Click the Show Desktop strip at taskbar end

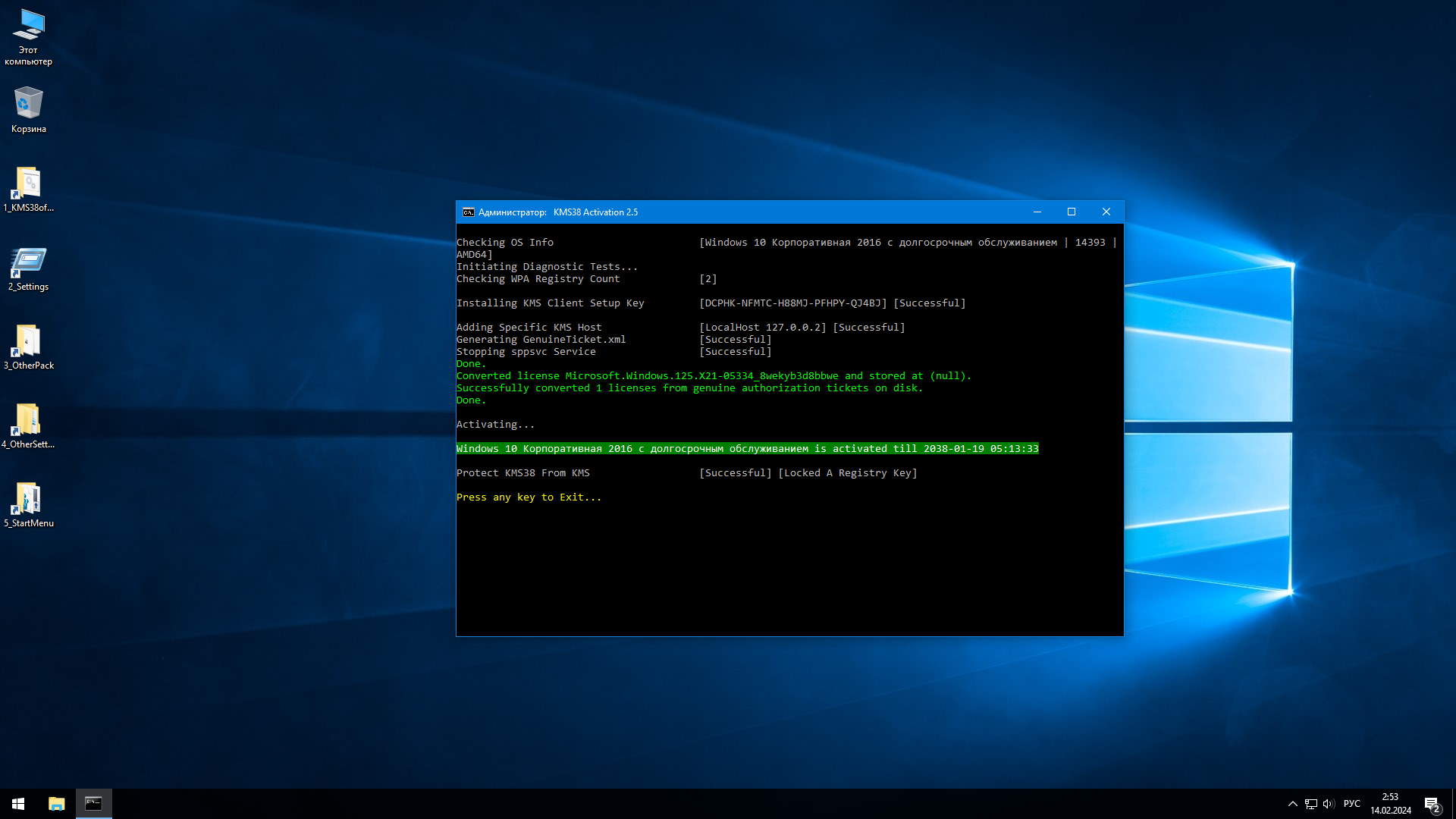[1453, 804]
